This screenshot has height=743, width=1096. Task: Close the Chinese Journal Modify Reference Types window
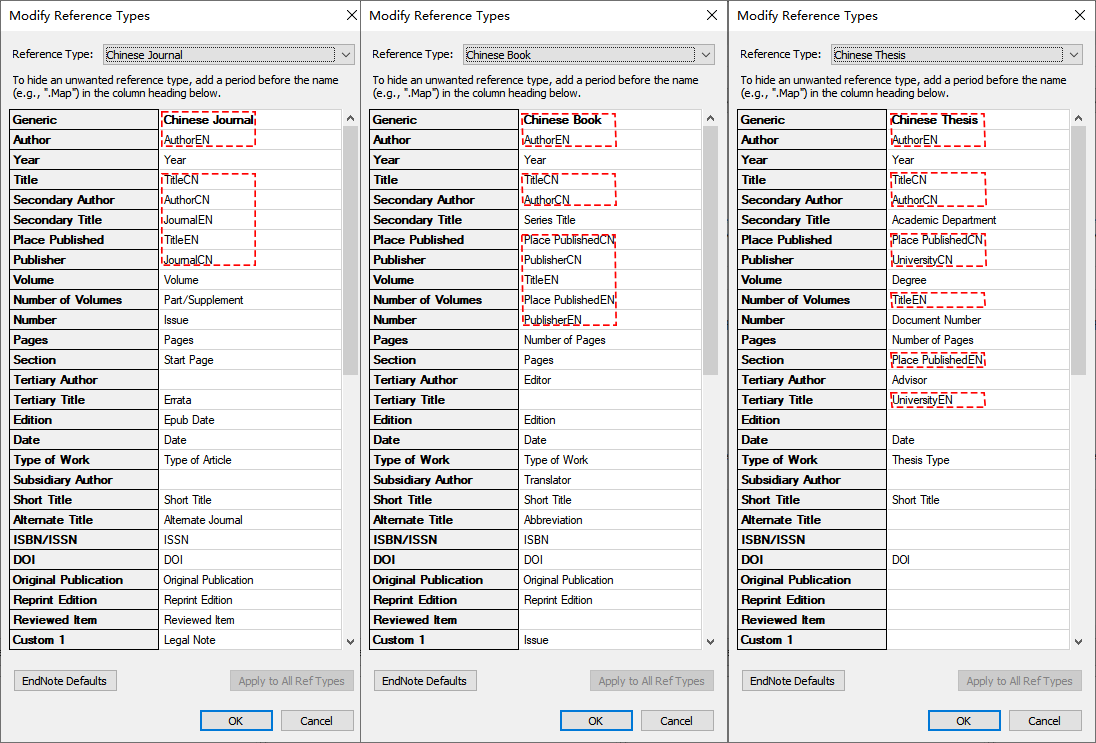[352, 15]
